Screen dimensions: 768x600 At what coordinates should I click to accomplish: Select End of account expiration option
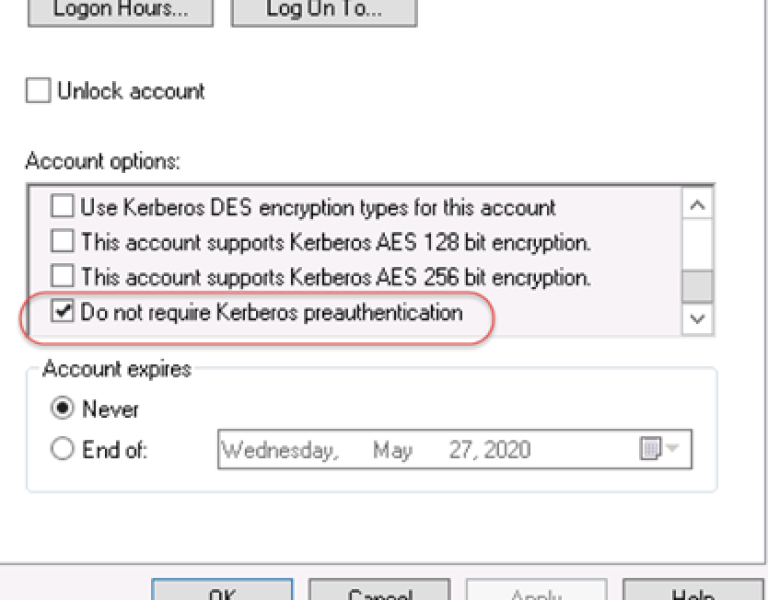(x=63, y=450)
